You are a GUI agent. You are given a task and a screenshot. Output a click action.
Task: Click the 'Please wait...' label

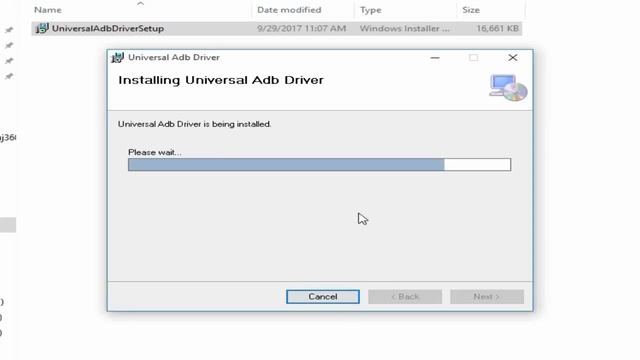click(x=155, y=152)
